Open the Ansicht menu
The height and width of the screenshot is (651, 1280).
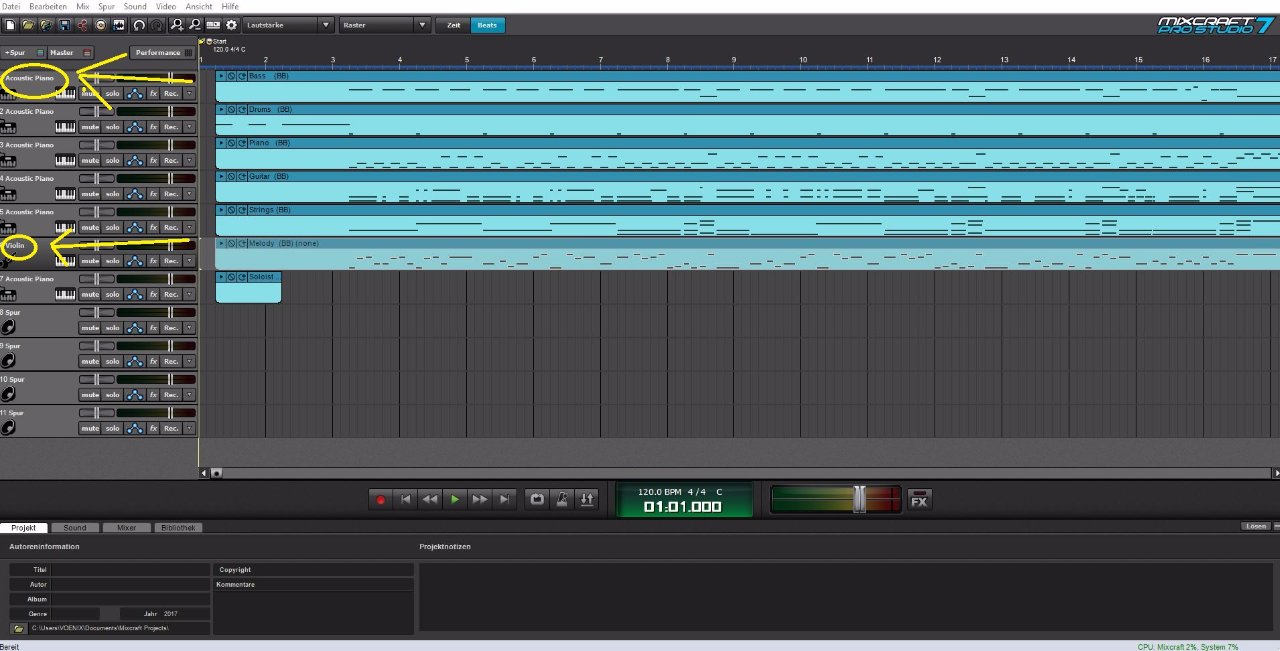[199, 6]
